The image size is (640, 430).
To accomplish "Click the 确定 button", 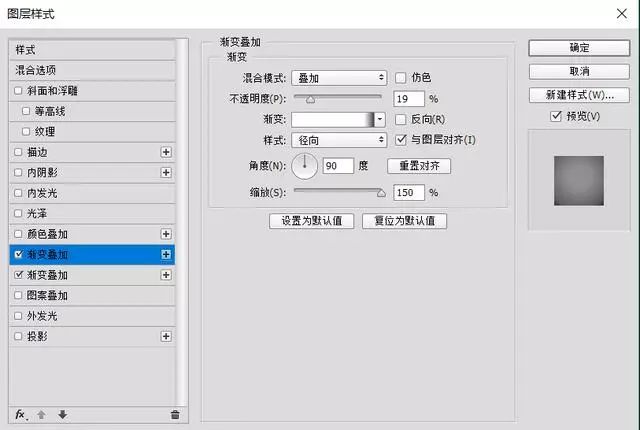I will pos(579,48).
